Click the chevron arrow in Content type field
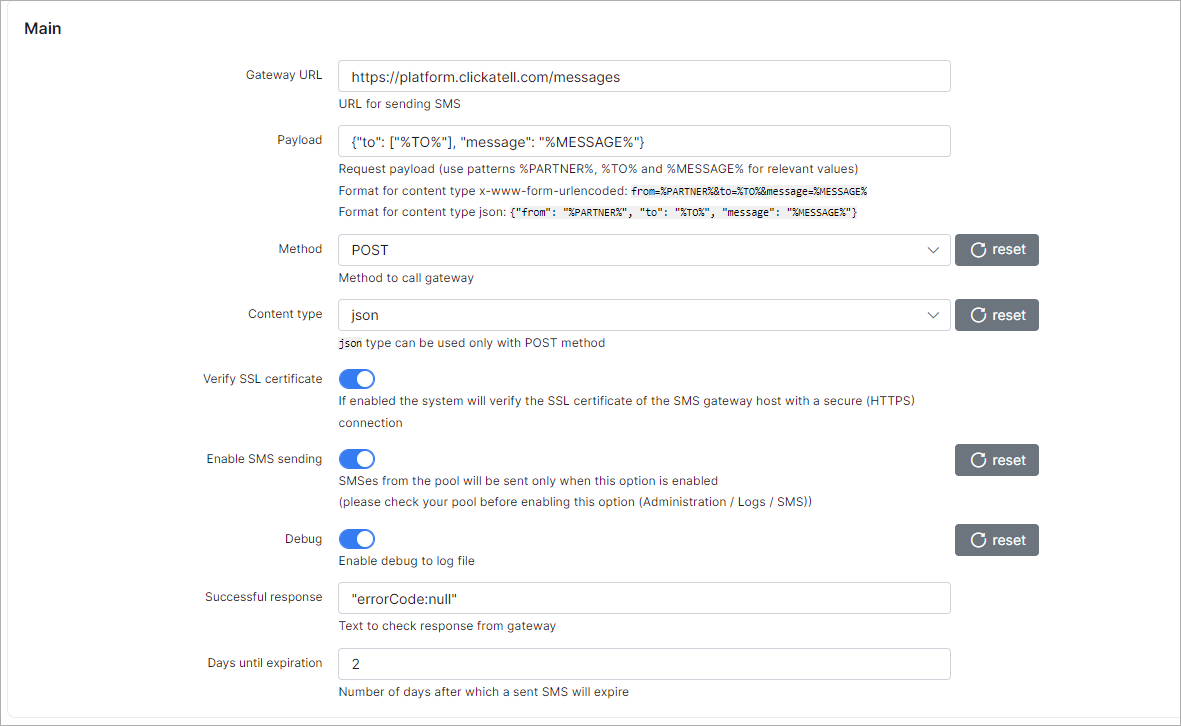This screenshot has height=726, width=1181. [933, 315]
